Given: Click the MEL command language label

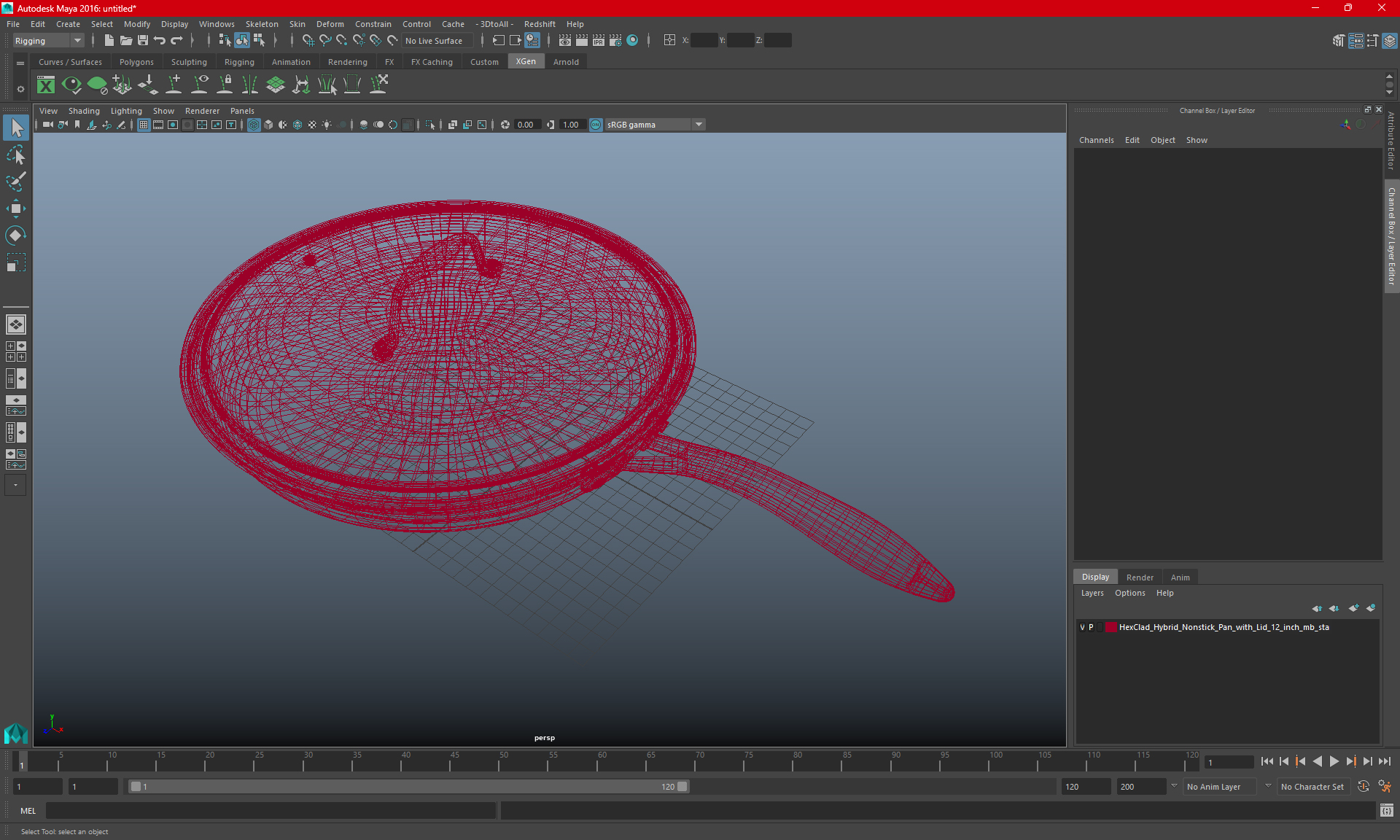Looking at the screenshot, I should pyautogui.click(x=28, y=811).
